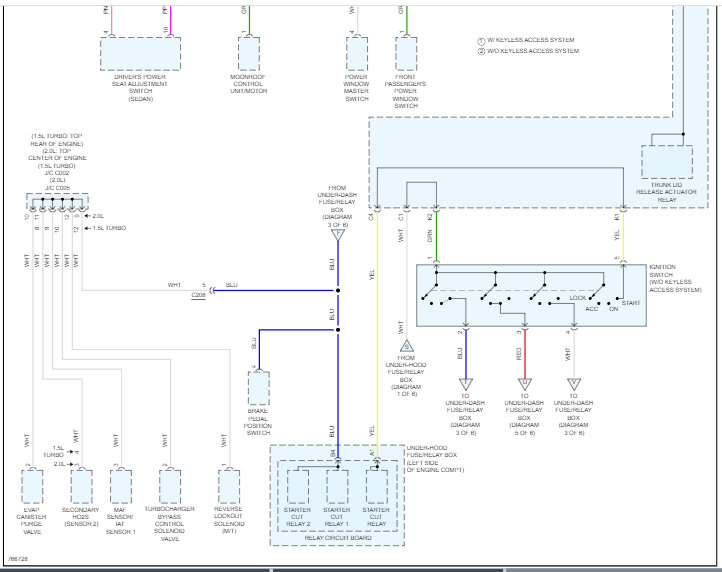The width and height of the screenshot is (722, 572).
Task: Click the "DRIVER'S POWER SEAT ADJUSTMENT SWITCH" label
Action: (140, 88)
